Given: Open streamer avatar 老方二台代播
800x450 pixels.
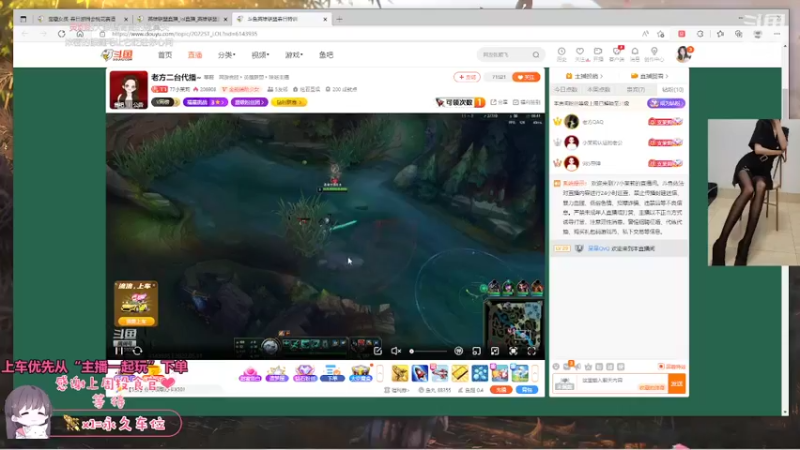Looking at the screenshot, I should click(129, 90).
